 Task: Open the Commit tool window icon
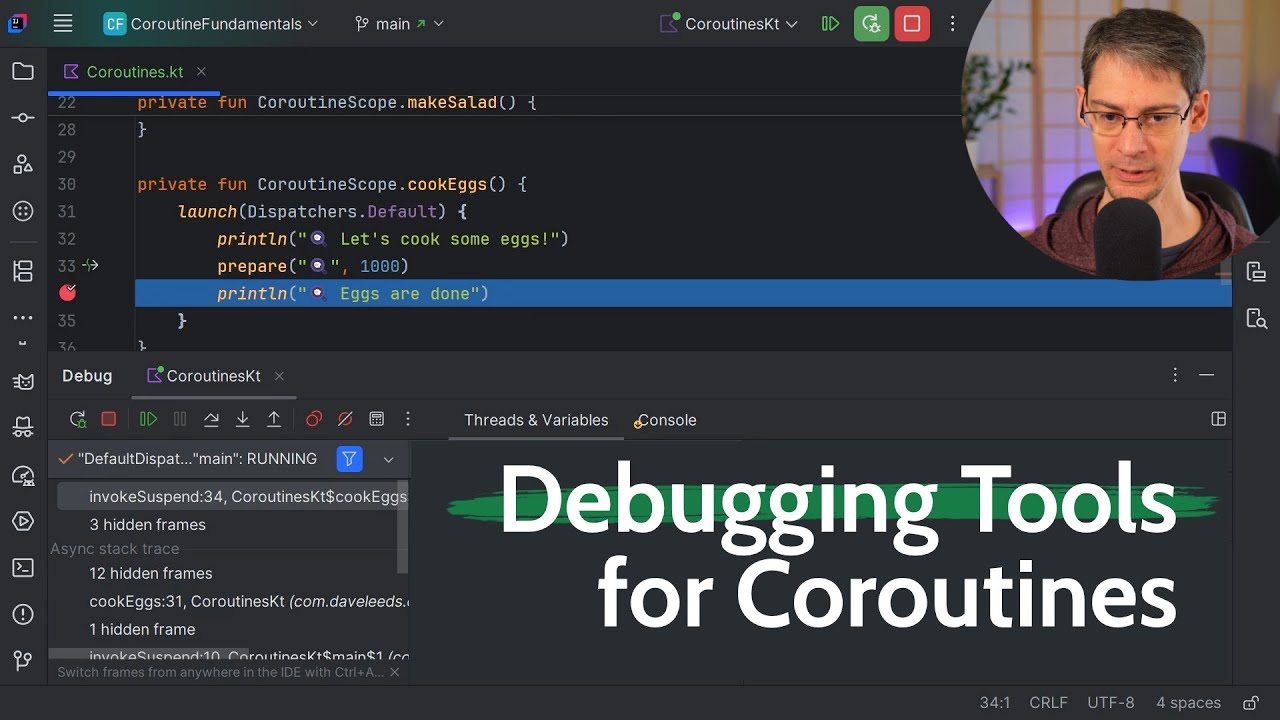pyautogui.click(x=22, y=118)
